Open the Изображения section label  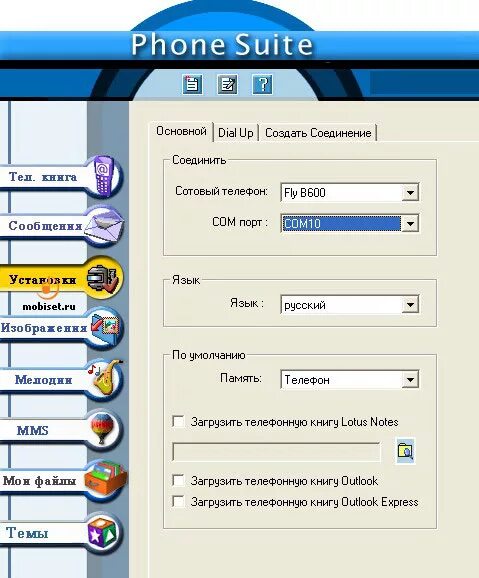coord(44,328)
